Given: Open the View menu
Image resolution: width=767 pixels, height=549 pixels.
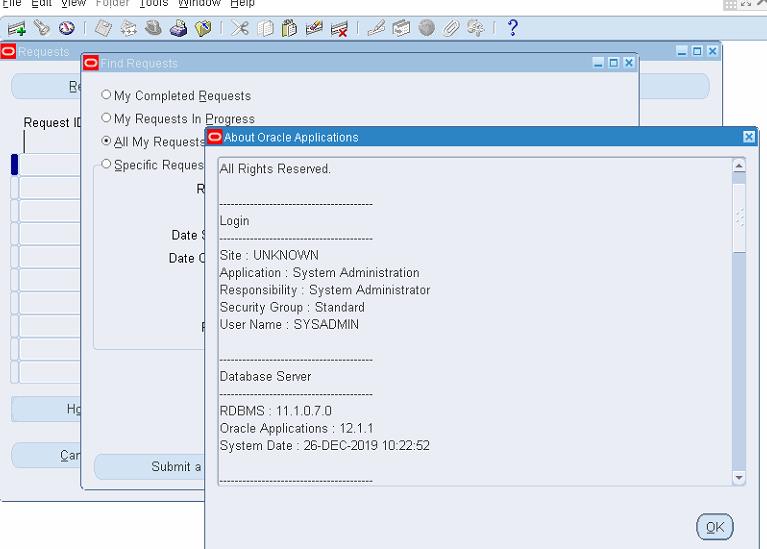Looking at the screenshot, I should click(74, 3).
